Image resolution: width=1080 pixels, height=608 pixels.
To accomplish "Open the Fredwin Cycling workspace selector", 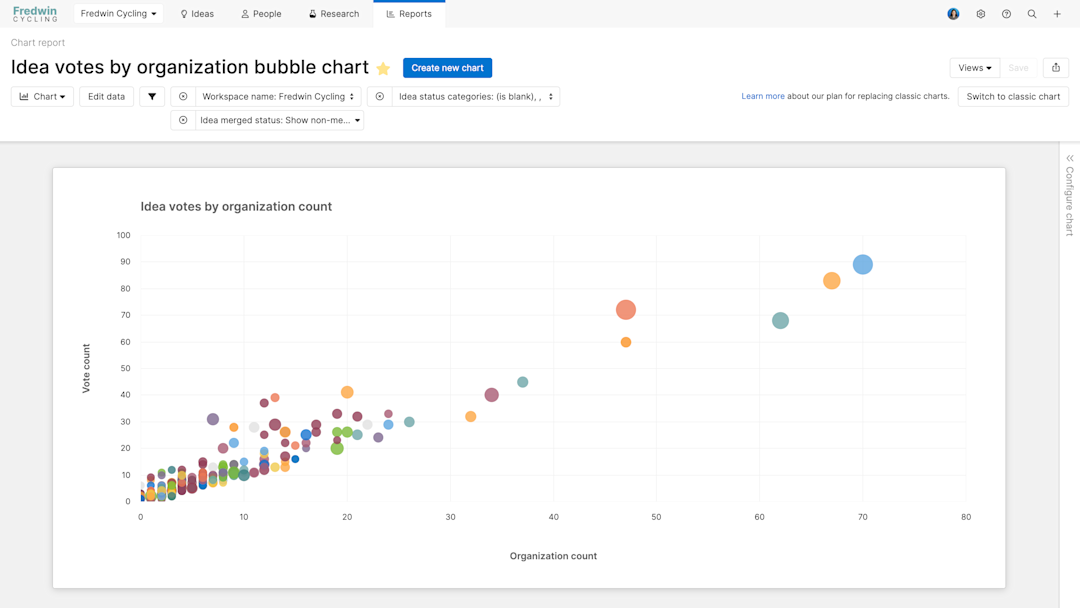I will pyautogui.click(x=117, y=14).
